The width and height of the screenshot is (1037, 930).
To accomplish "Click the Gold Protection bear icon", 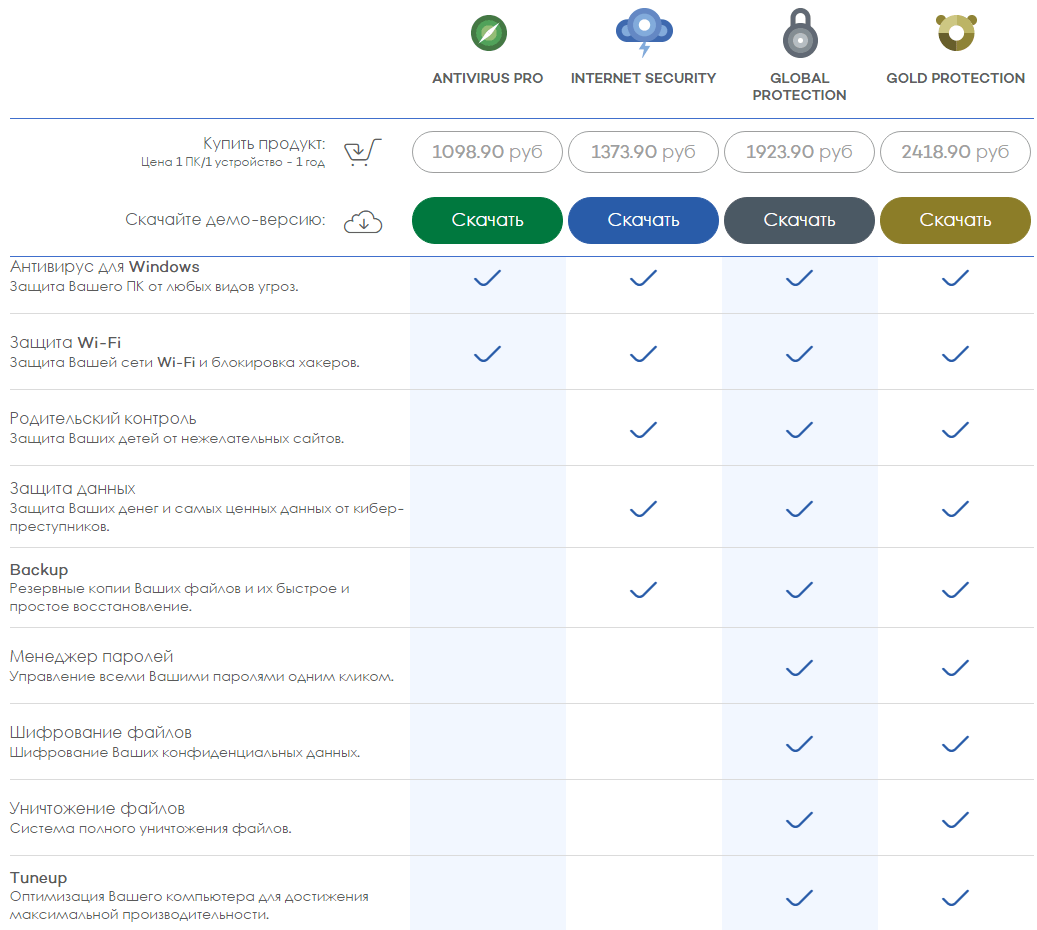I will pyautogui.click(x=956, y=32).
